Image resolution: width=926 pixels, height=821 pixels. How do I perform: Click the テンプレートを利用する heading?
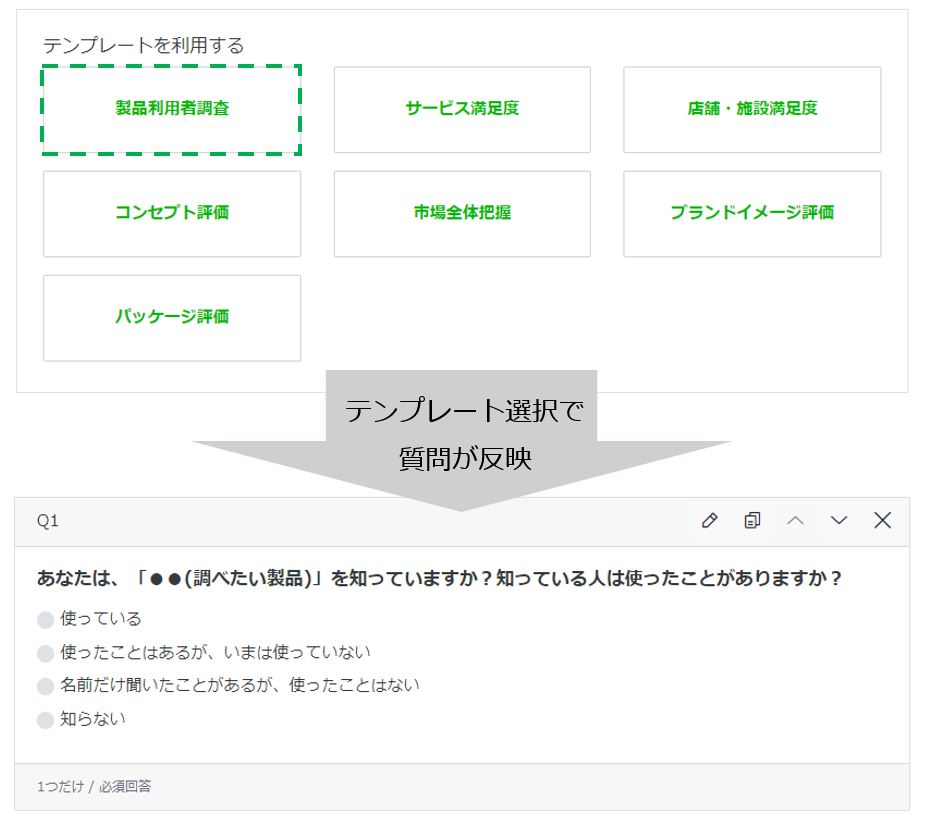click(x=143, y=45)
